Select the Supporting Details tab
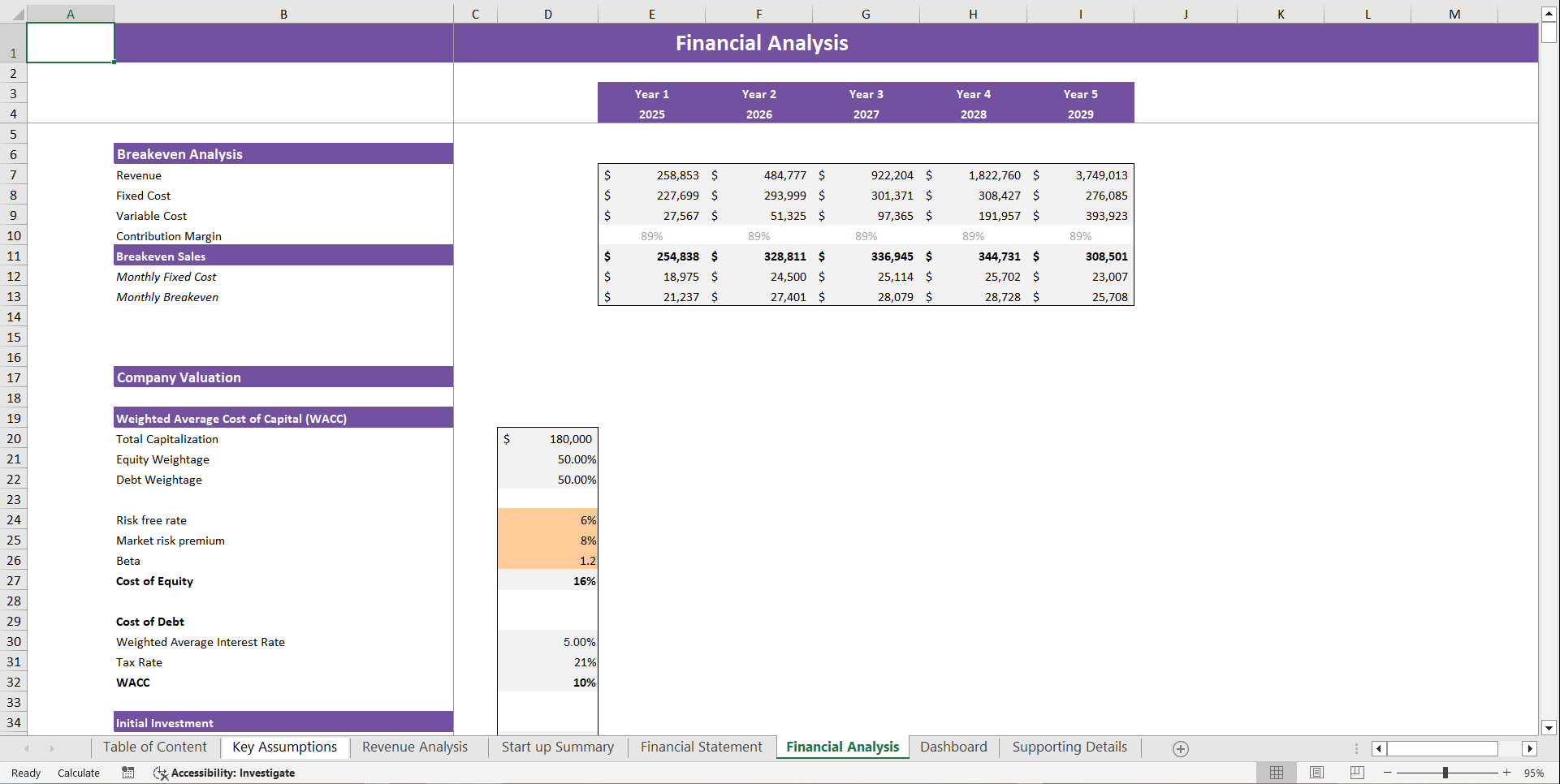This screenshot has height=784, width=1560. (x=1069, y=747)
